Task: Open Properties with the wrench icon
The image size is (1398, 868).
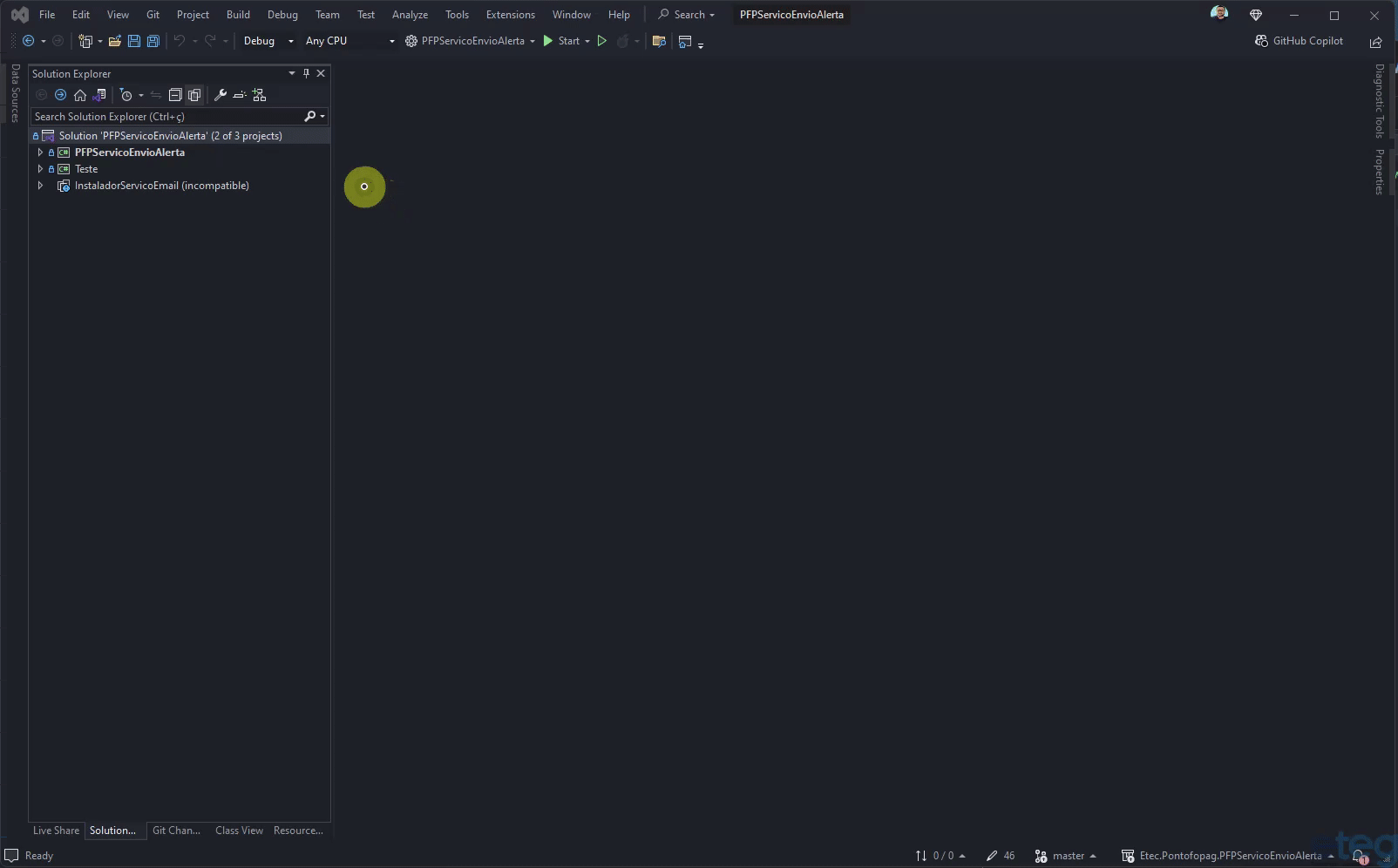Action: pyautogui.click(x=221, y=95)
